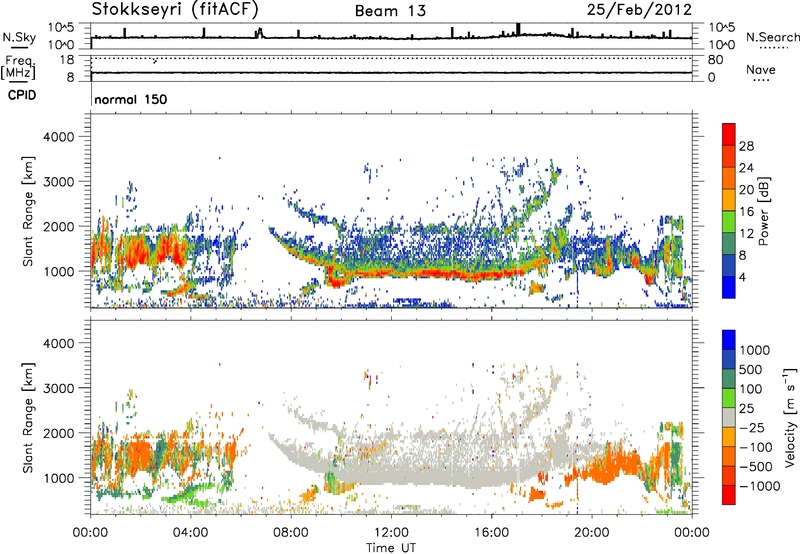Viewport: 800px width, 554px height.
Task: Click the "-25" velocity color bar label
Action: [x=752, y=427]
